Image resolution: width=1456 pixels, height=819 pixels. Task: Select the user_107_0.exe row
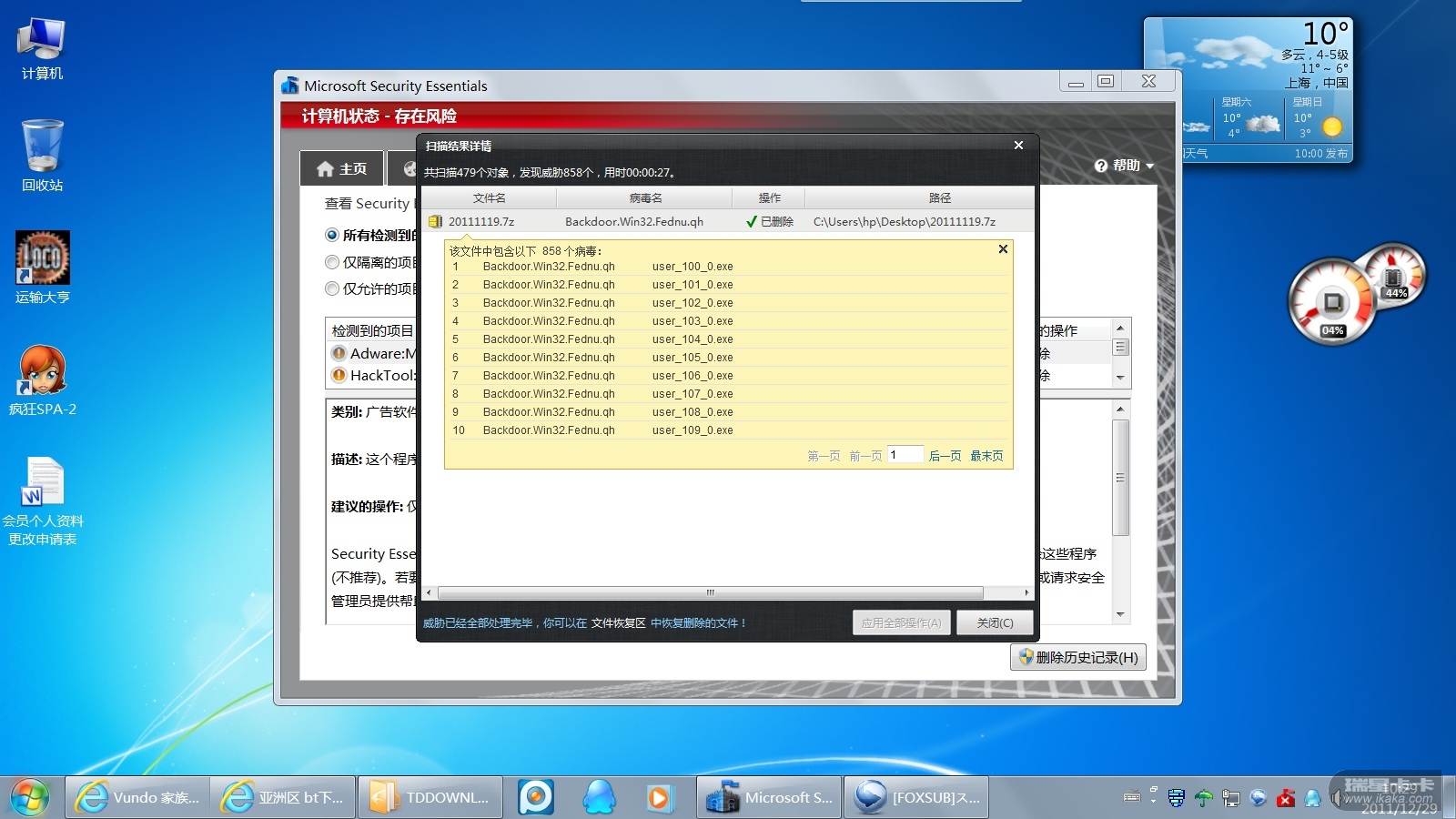click(729, 394)
